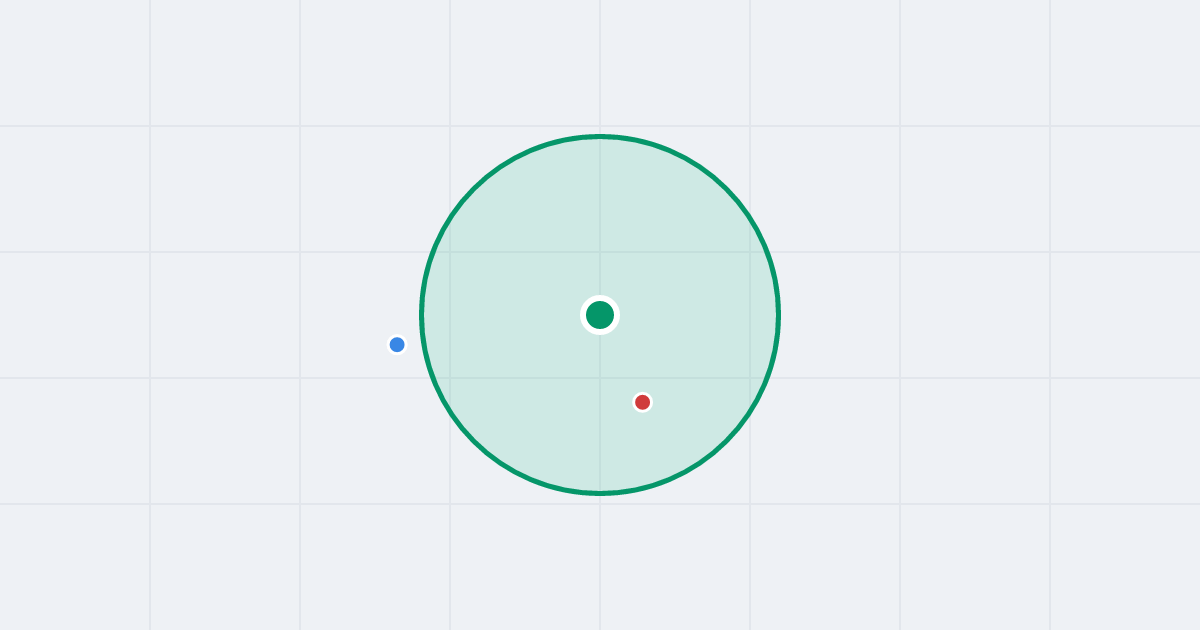Click the green center marker of the circle
This screenshot has height=630, width=1200.
[x=600, y=315]
